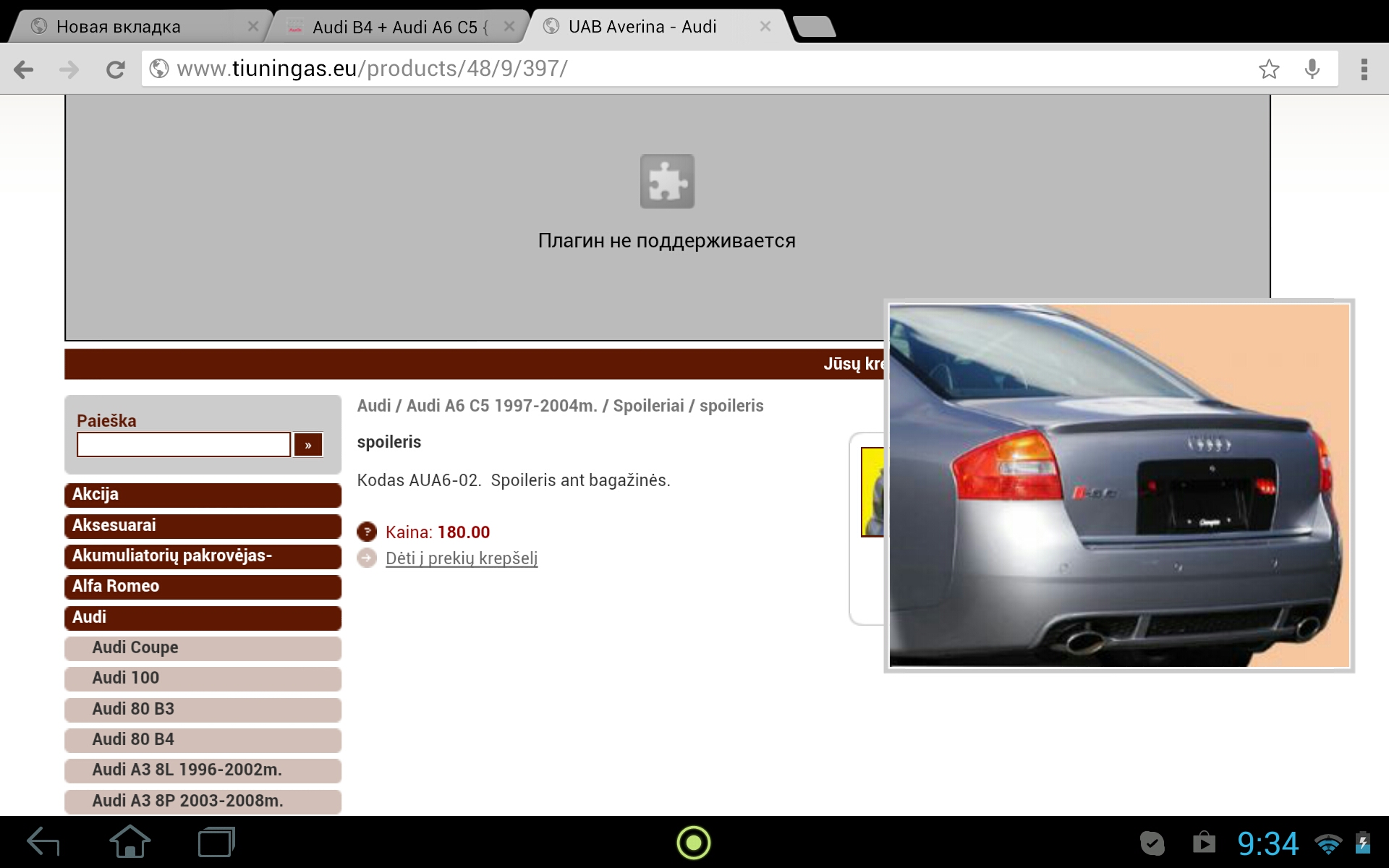Close the Новая вкладка tab
Viewport: 1389px width, 868px height.
[252, 27]
